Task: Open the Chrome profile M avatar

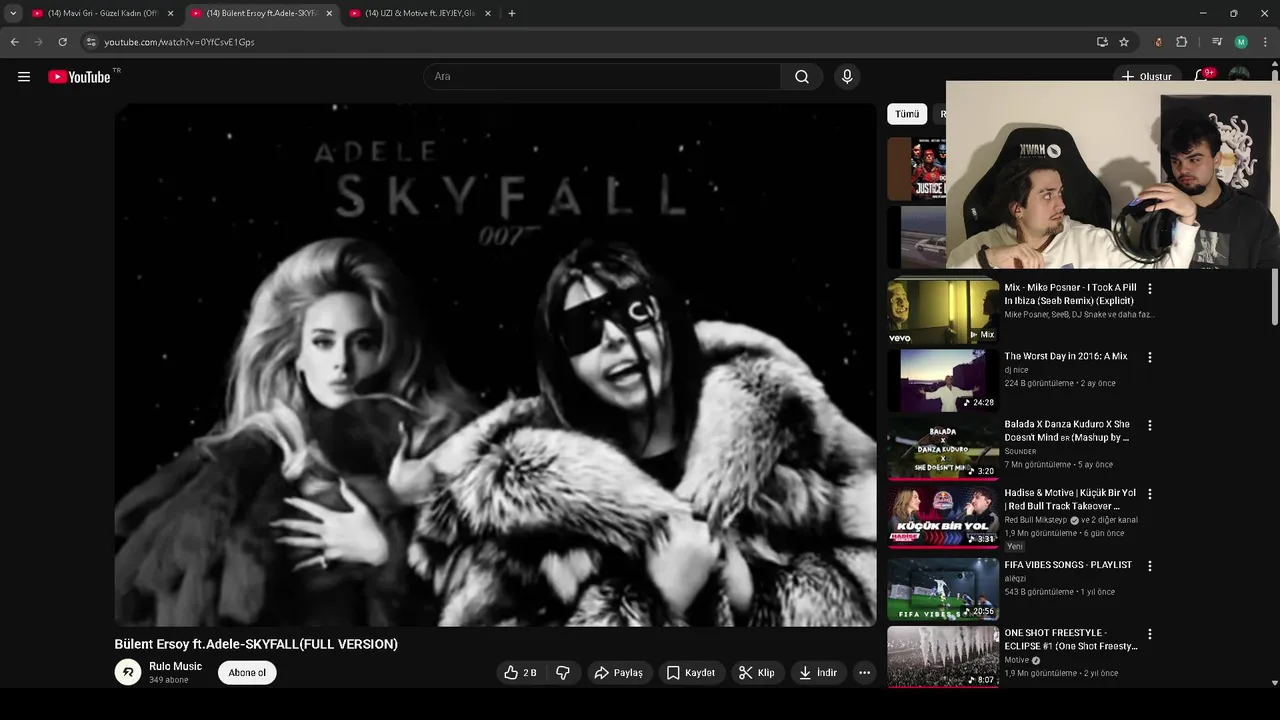Action: pyautogui.click(x=1241, y=42)
